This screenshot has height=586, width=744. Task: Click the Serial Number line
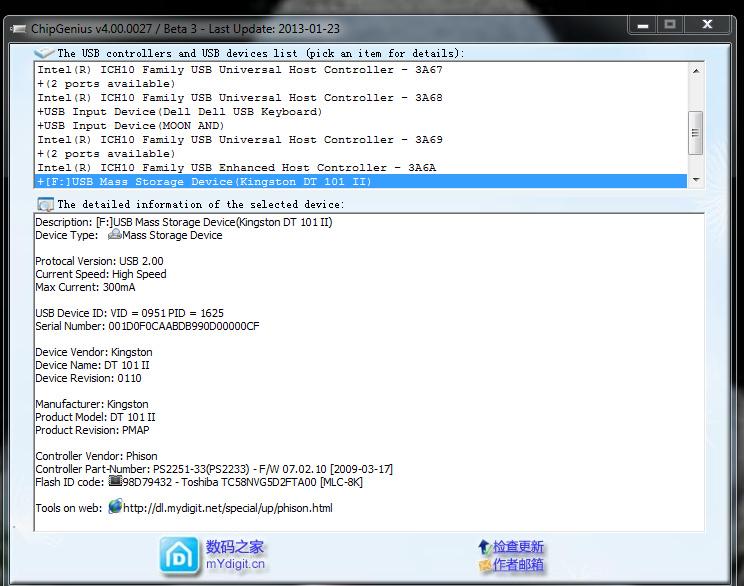[x=147, y=326]
